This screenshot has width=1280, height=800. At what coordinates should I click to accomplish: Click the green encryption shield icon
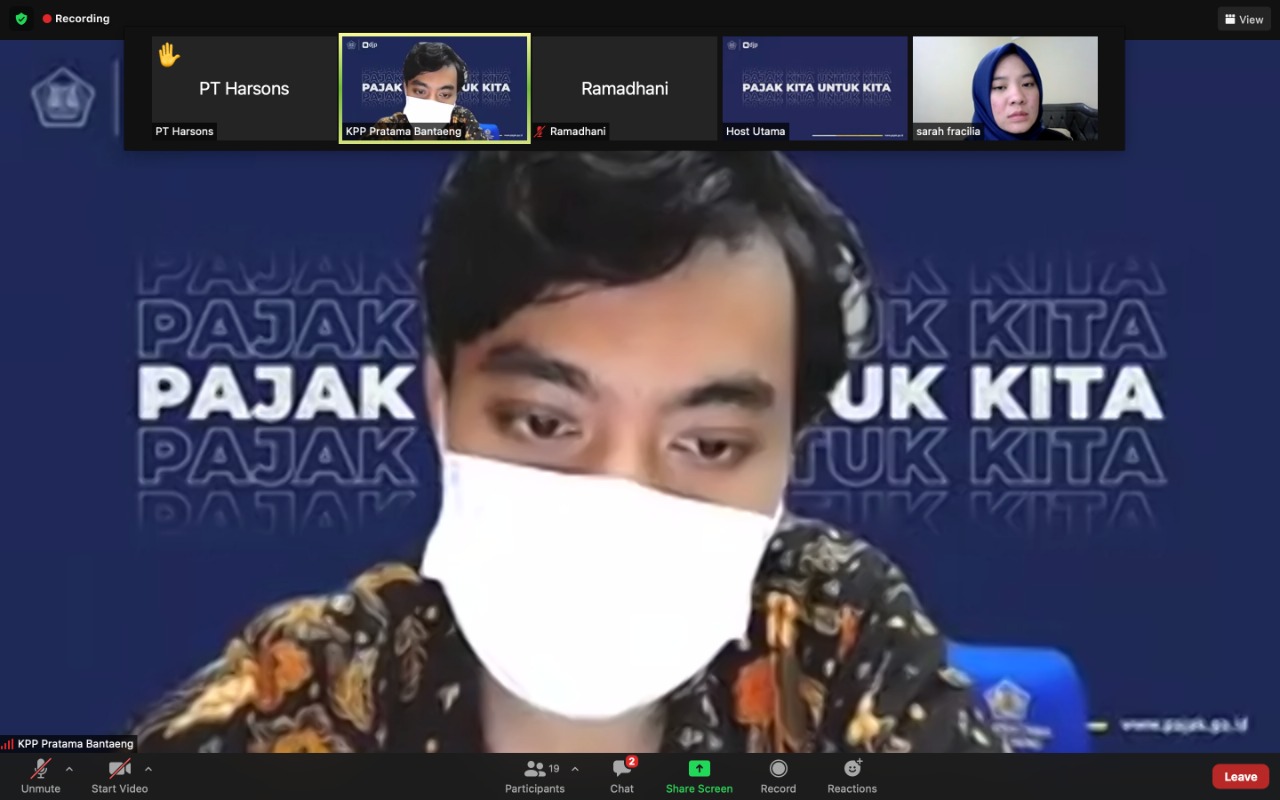pyautogui.click(x=21, y=19)
